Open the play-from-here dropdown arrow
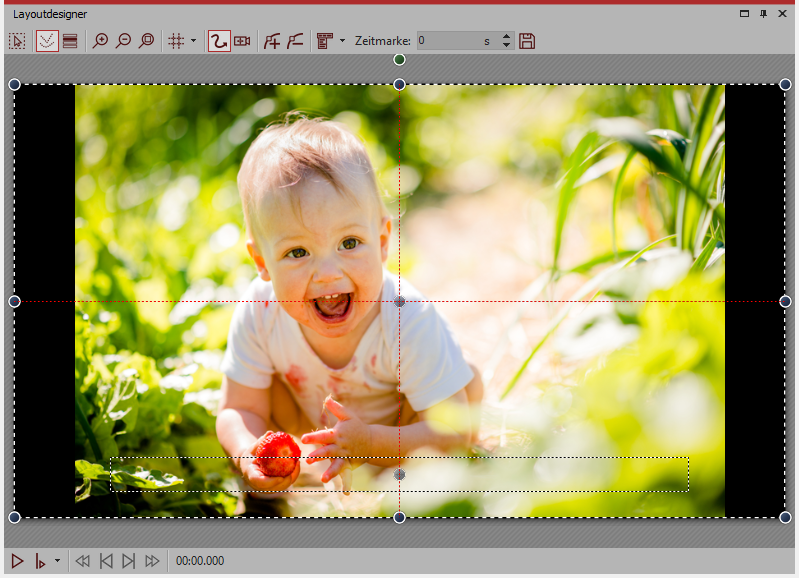This screenshot has width=799, height=578. pos(57,561)
